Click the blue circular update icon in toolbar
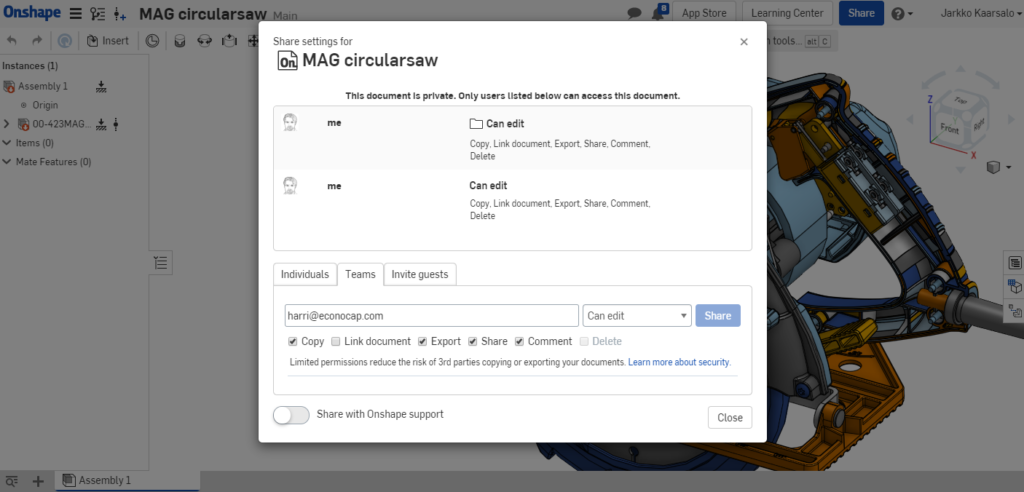The width and height of the screenshot is (1024, 492). [64, 41]
